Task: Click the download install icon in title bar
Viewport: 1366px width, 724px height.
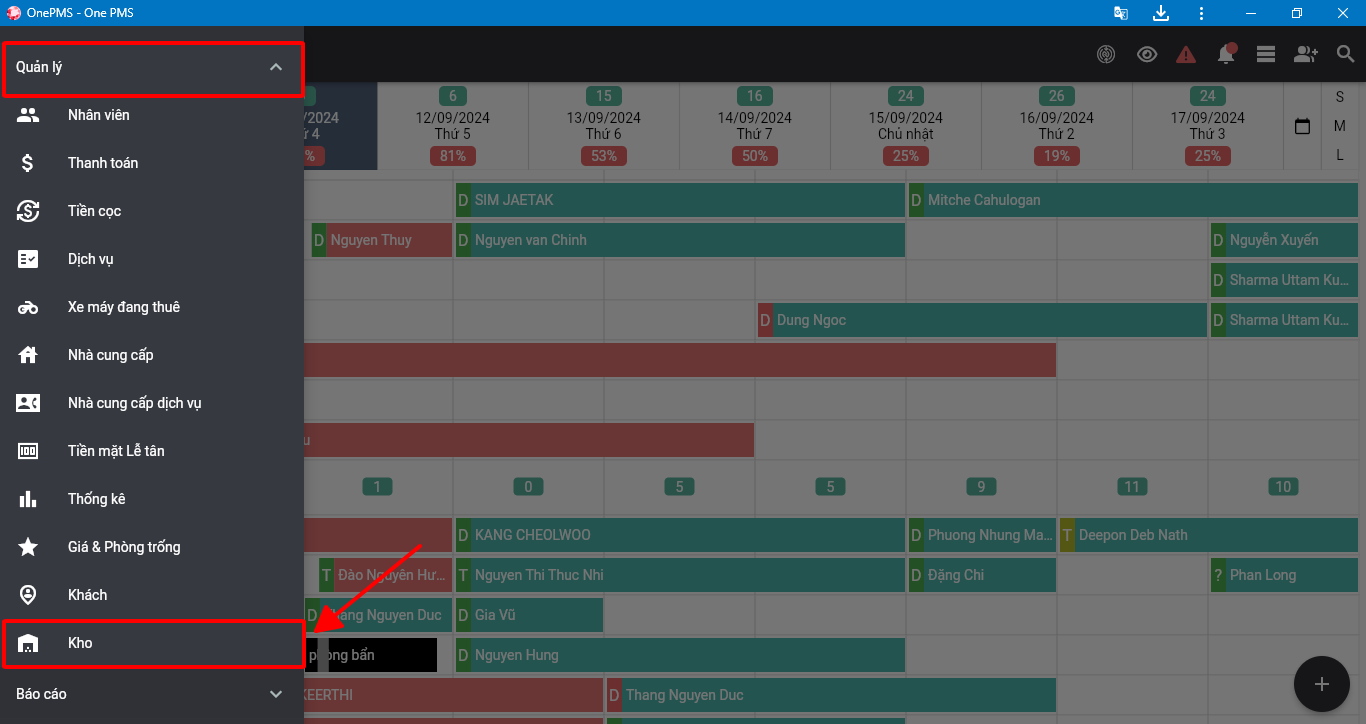Action: pos(1161,13)
